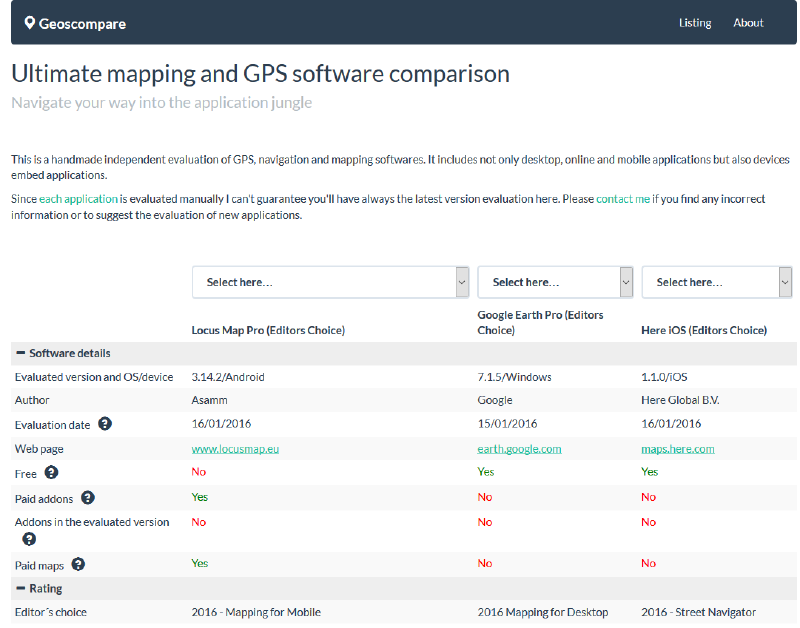Click the 1.1.0/iOS version cell
The height and width of the screenshot is (628, 800).
(x=664, y=377)
